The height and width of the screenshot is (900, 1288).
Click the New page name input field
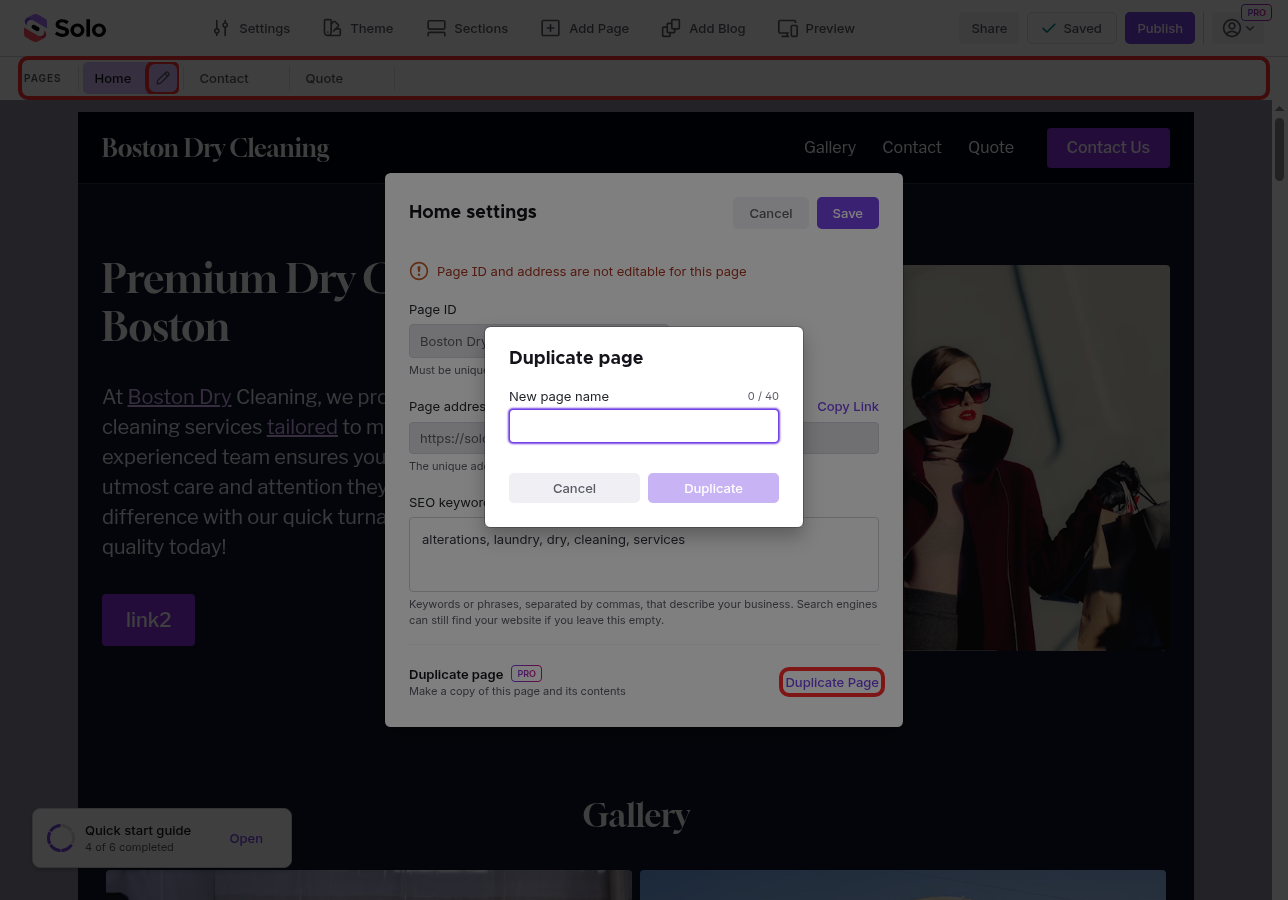644,426
